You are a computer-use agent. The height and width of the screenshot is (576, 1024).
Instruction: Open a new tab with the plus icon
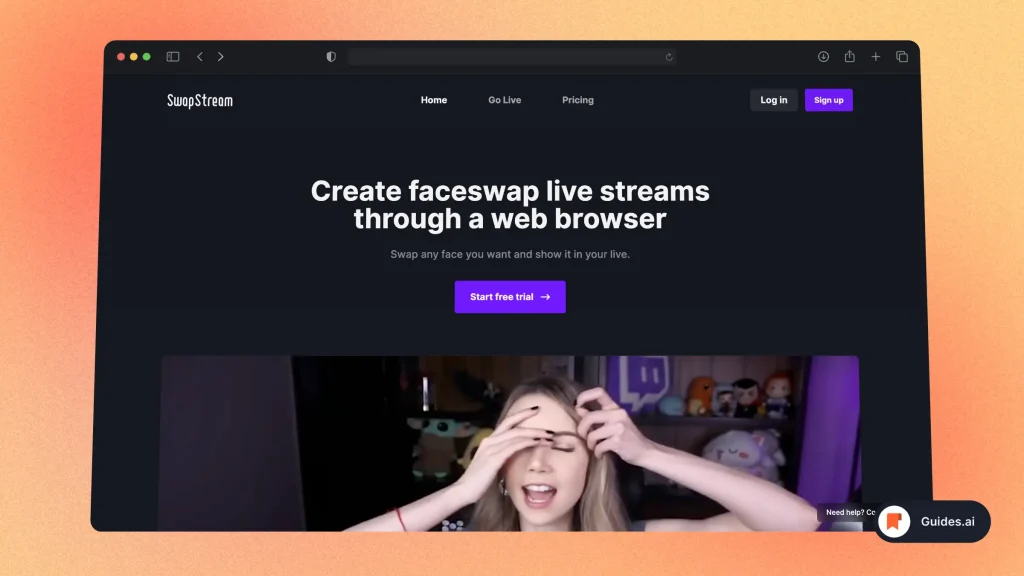click(875, 57)
